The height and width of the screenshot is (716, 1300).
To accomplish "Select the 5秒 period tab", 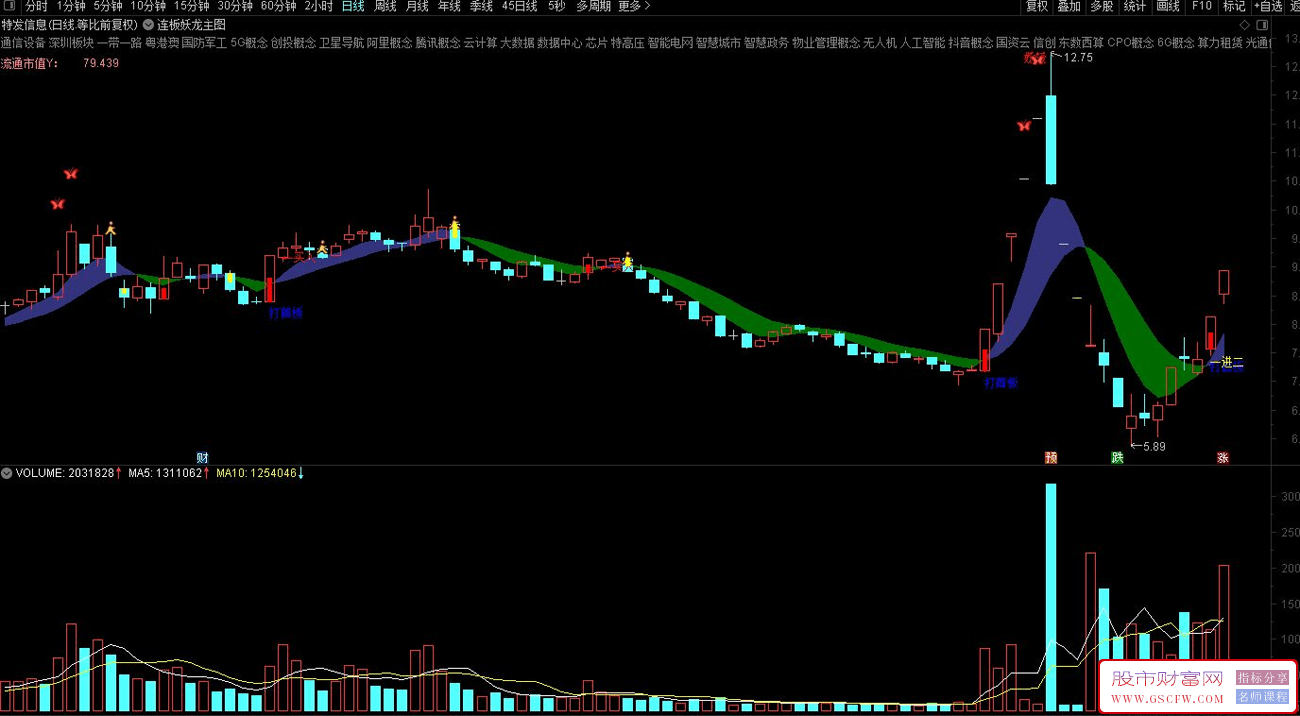I will [x=556, y=6].
